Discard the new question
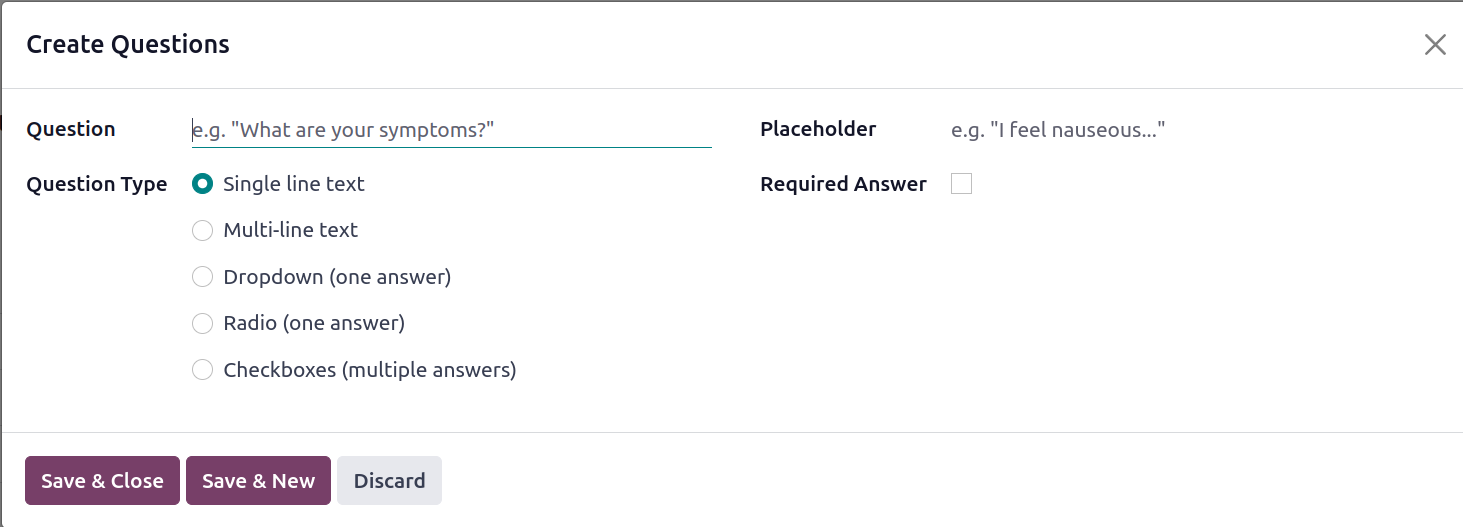Image resolution: width=1463 pixels, height=527 pixels. click(389, 481)
